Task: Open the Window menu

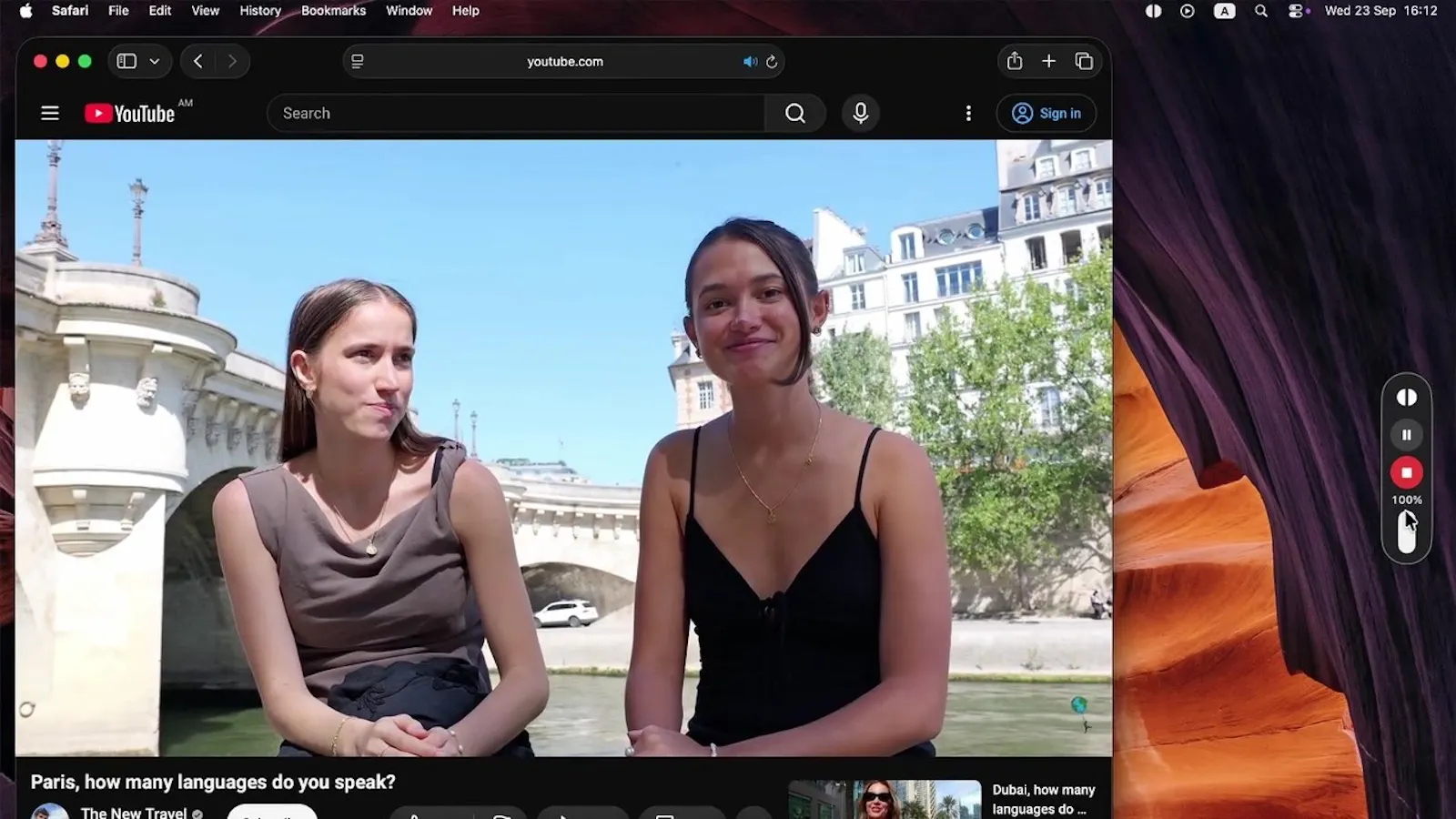Action: click(x=409, y=11)
